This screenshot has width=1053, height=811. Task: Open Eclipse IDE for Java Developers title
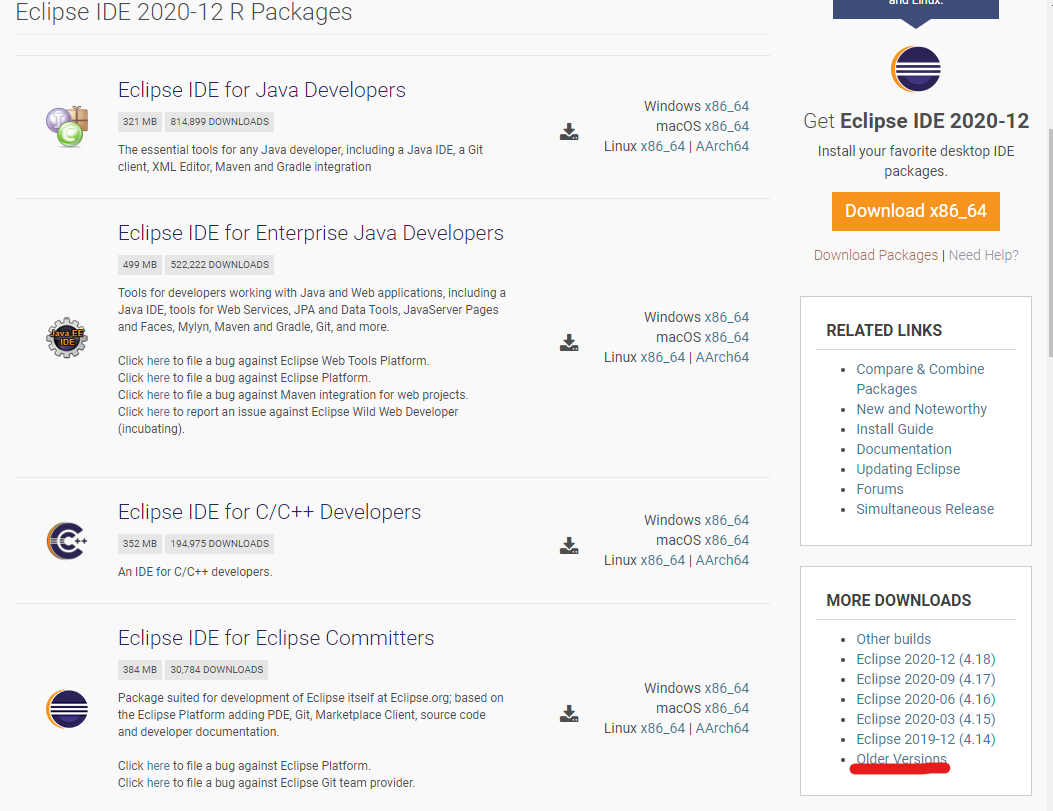pyautogui.click(x=262, y=90)
